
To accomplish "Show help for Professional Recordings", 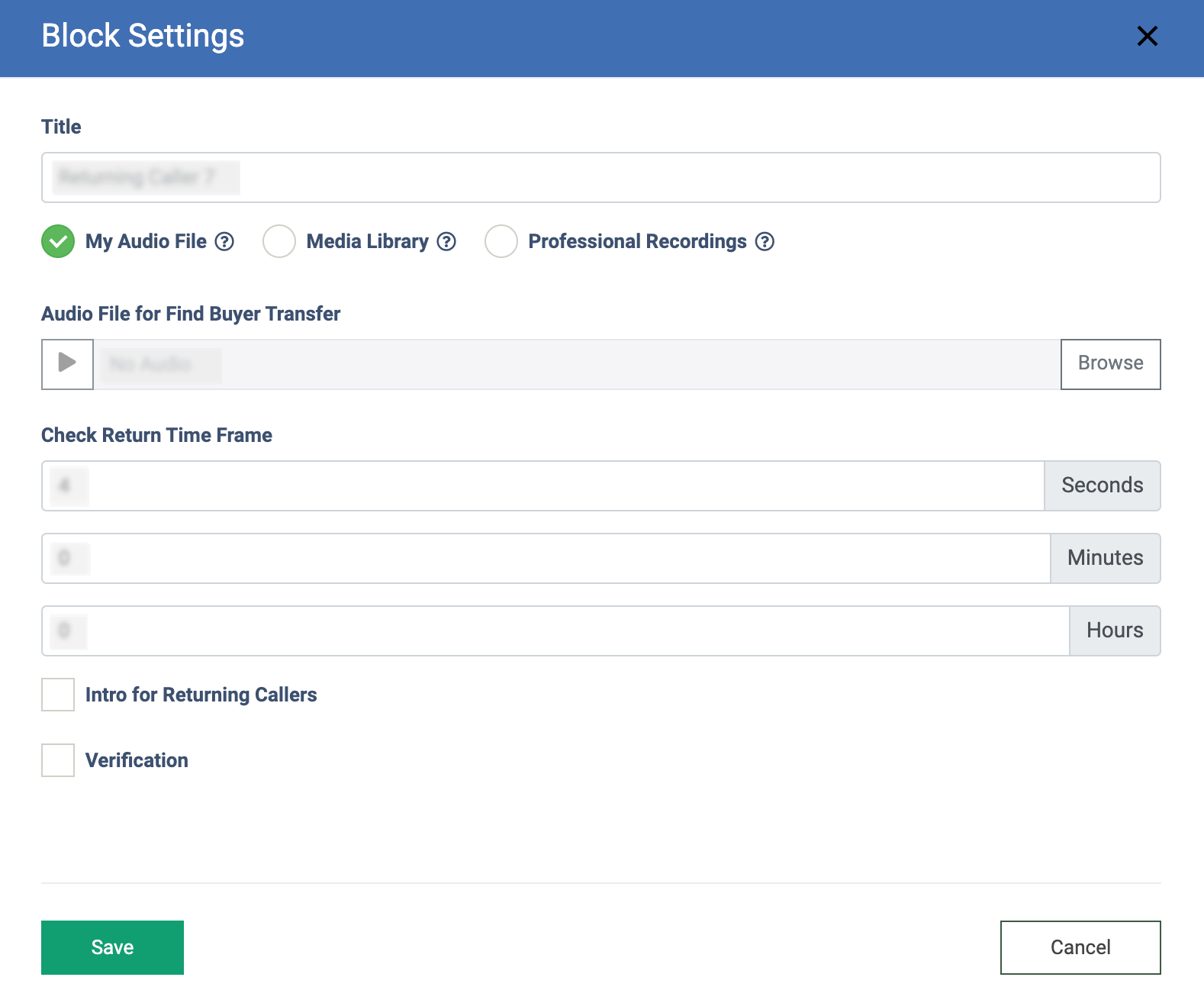I will [765, 241].
